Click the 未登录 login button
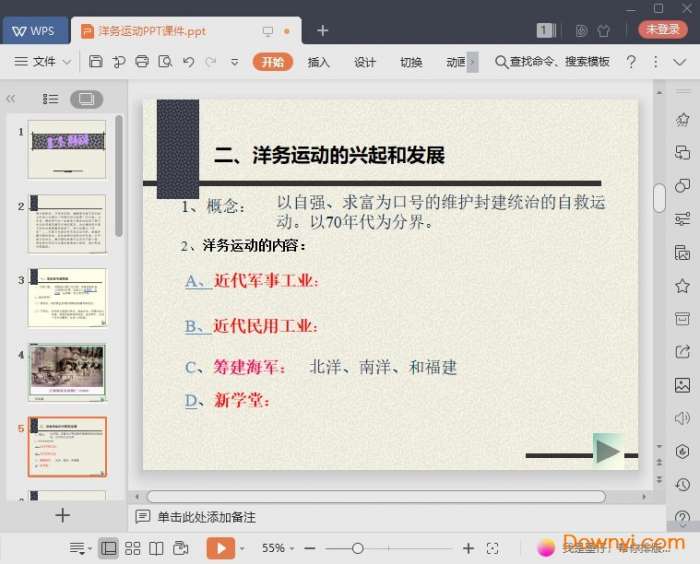The width and height of the screenshot is (700, 564). click(x=662, y=30)
